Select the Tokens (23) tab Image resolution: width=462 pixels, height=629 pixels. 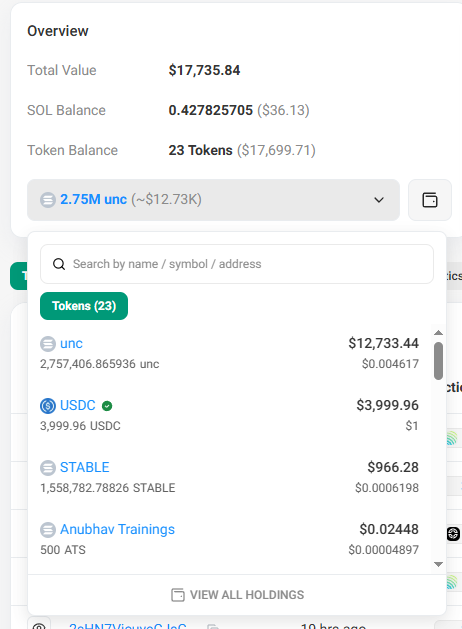[x=84, y=306]
